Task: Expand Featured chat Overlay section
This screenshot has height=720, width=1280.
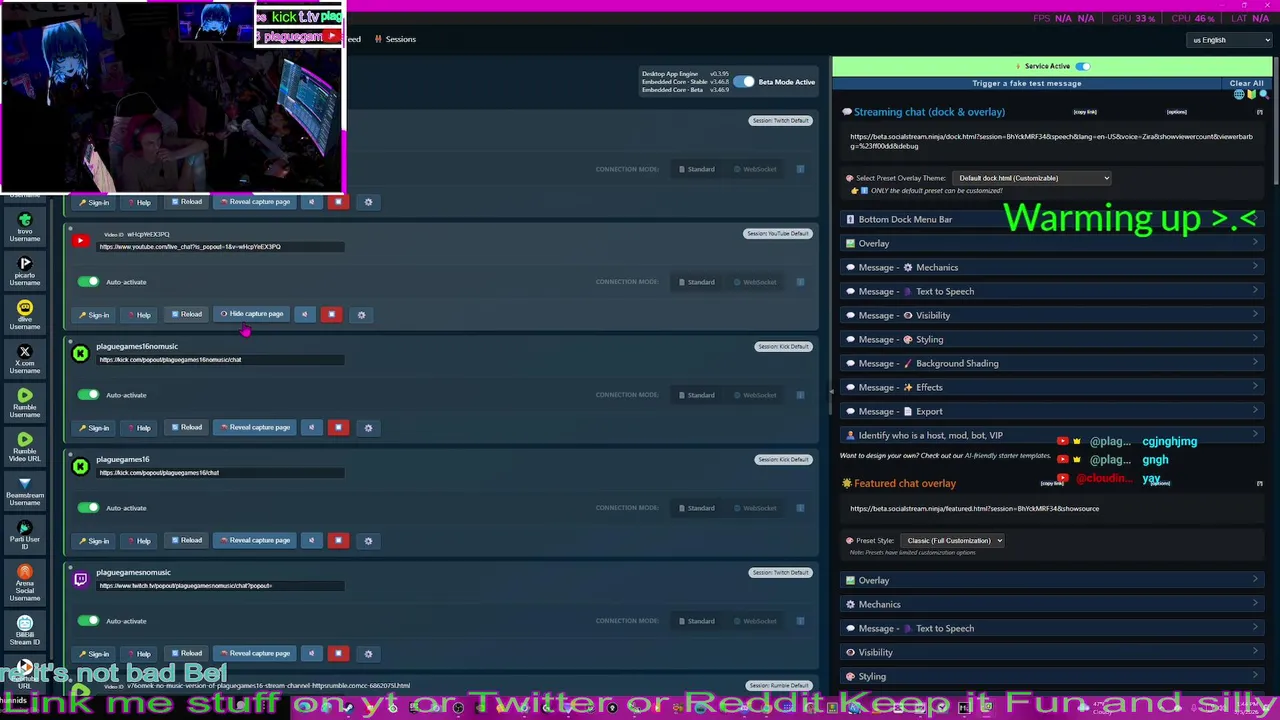Action: (1052, 581)
